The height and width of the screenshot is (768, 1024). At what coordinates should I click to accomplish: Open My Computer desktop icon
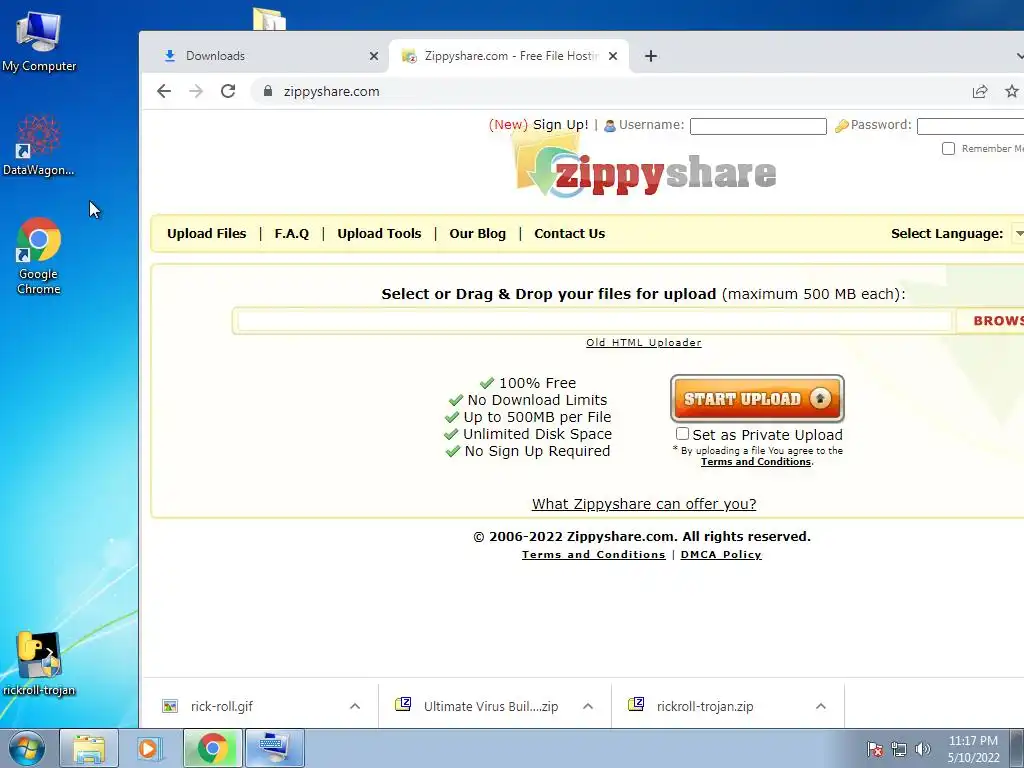tap(39, 42)
